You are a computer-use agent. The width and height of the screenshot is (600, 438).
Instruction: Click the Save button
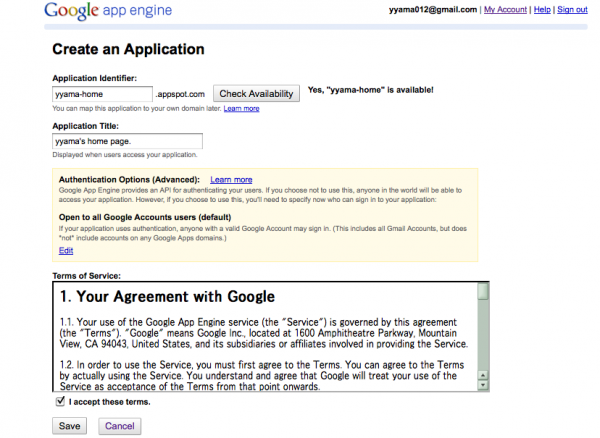point(70,426)
